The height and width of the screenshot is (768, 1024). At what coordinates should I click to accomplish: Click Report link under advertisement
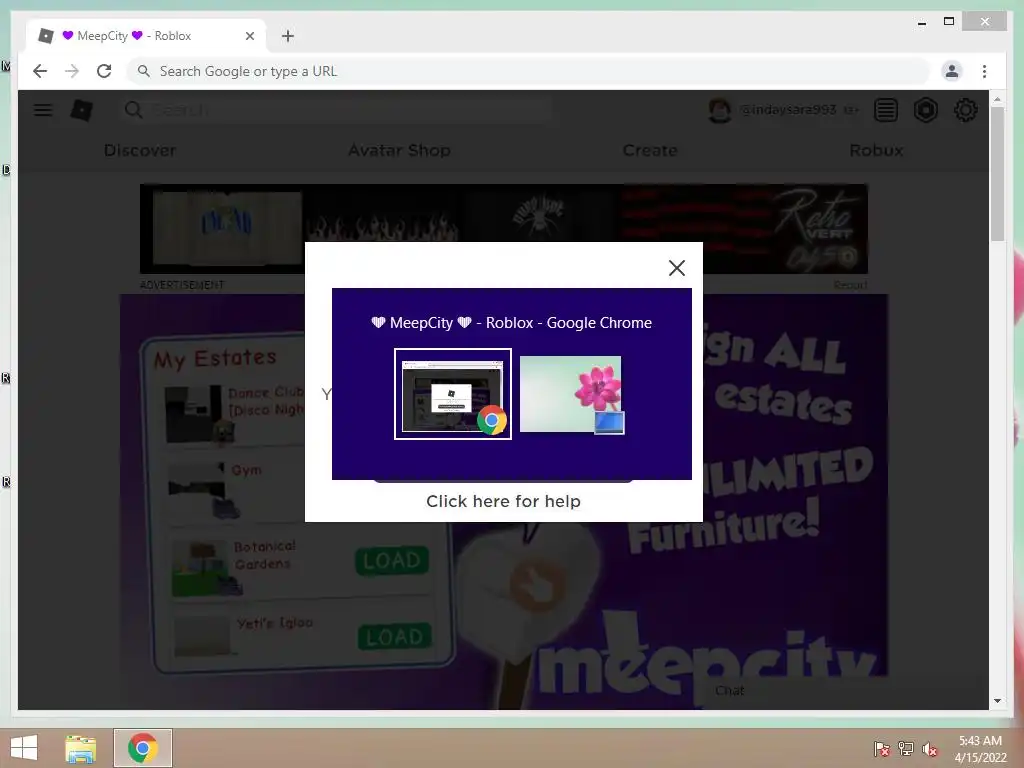[850, 285]
